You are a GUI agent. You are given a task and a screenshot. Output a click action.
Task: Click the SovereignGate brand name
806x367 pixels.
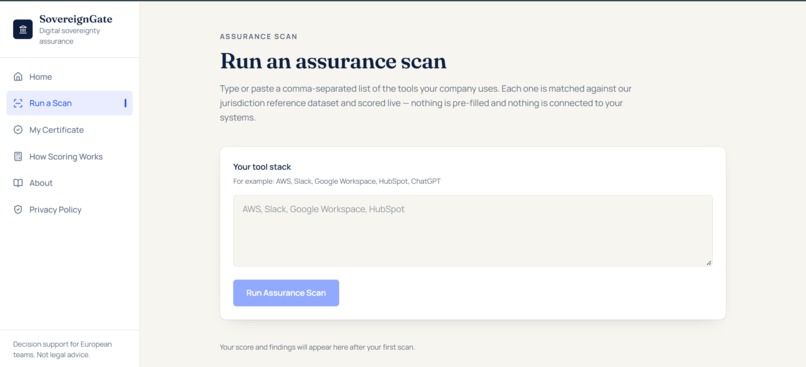click(76, 20)
